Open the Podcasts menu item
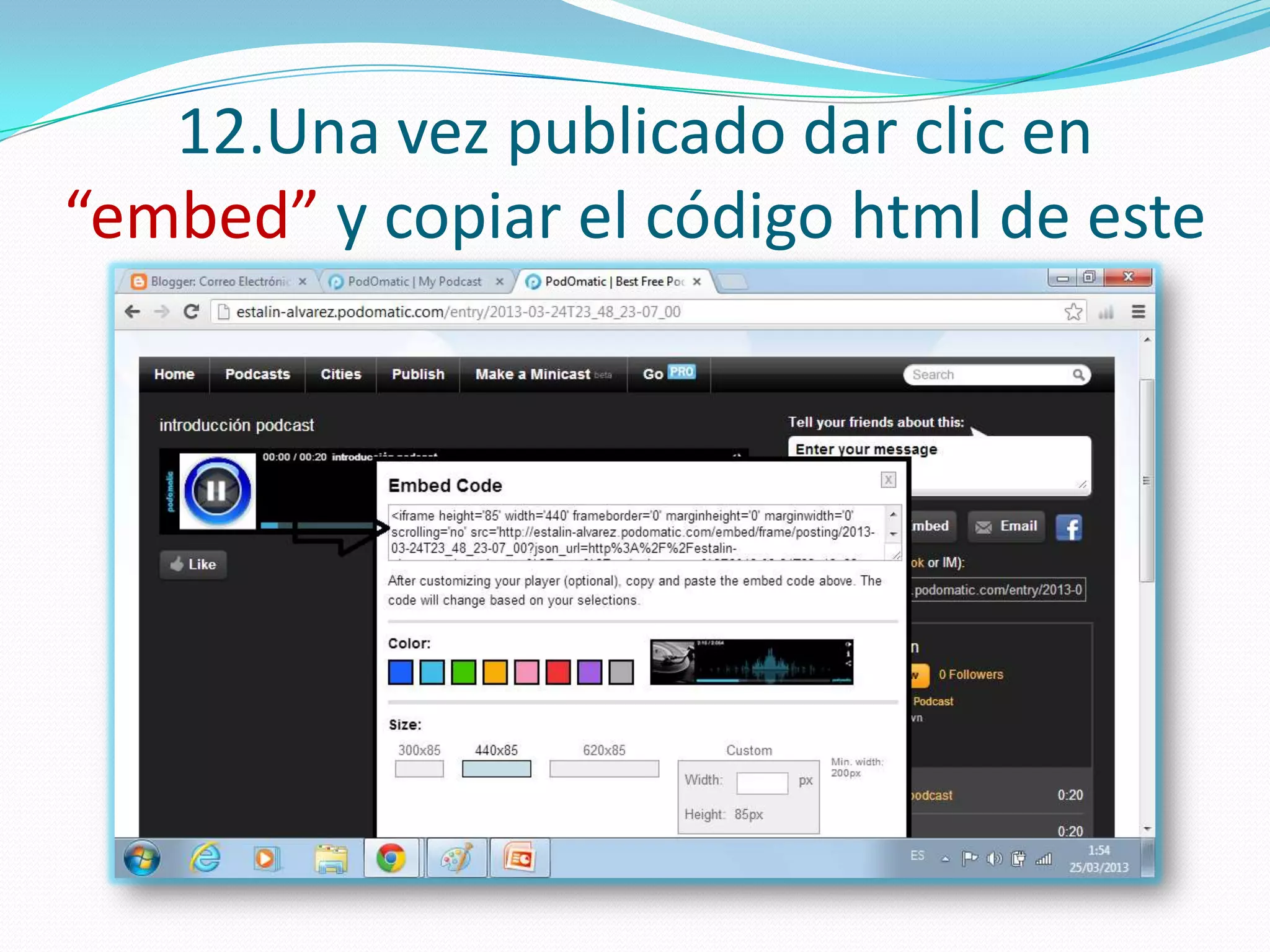This screenshot has height=952, width=1270. click(x=257, y=374)
